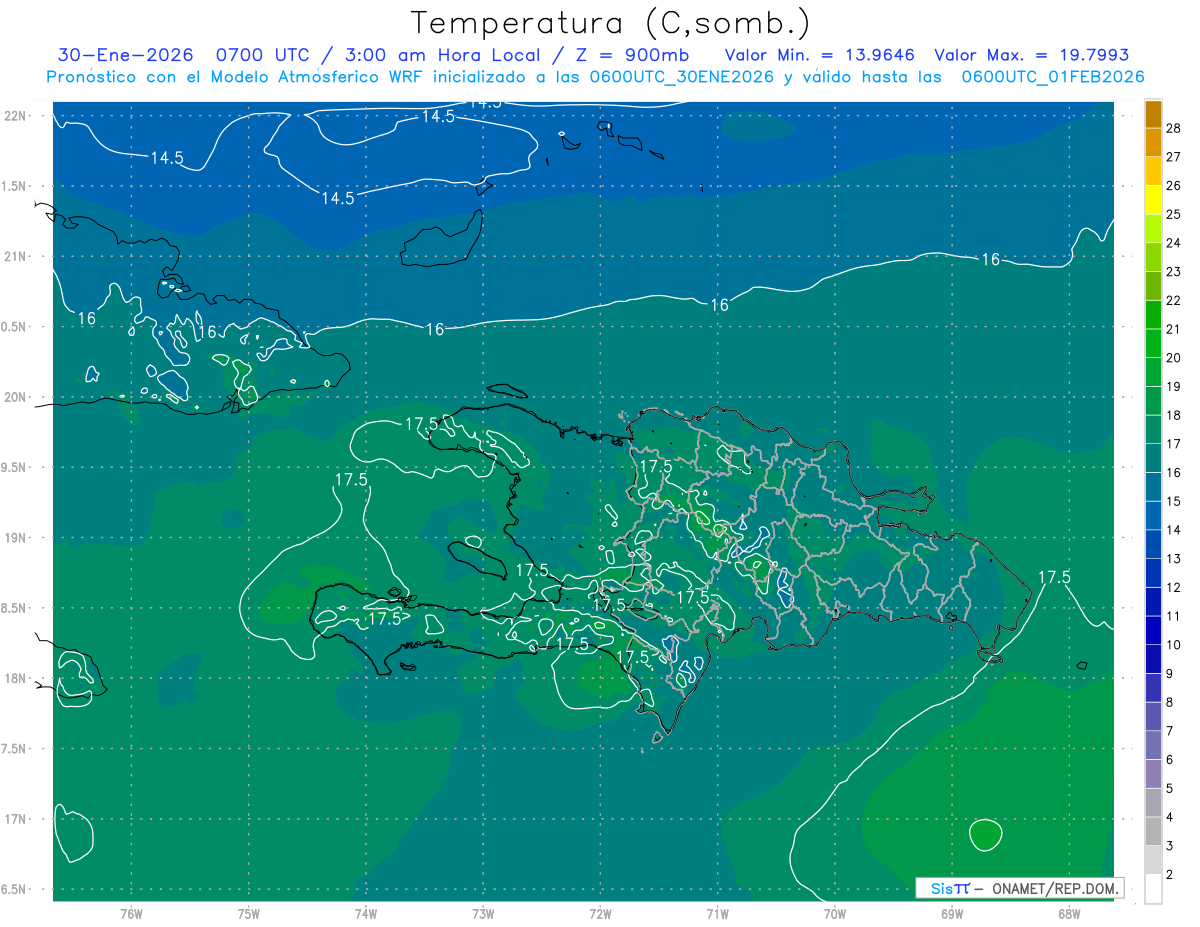
Task: Pick the topmost brown-orange colorbar swatch
Action: [1153, 114]
